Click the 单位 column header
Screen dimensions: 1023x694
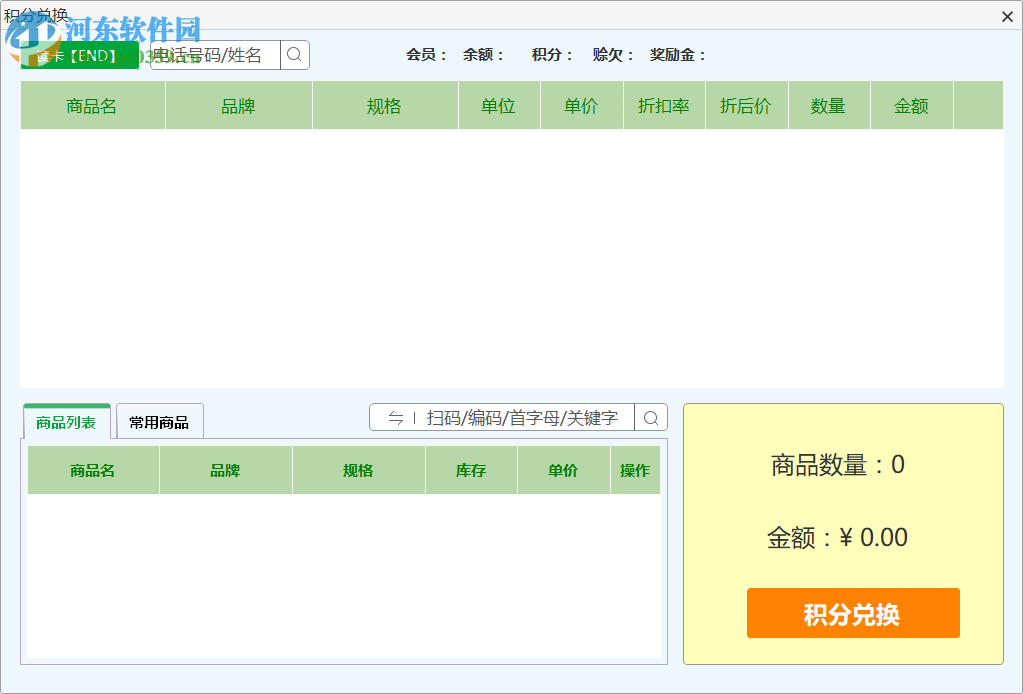coord(499,106)
